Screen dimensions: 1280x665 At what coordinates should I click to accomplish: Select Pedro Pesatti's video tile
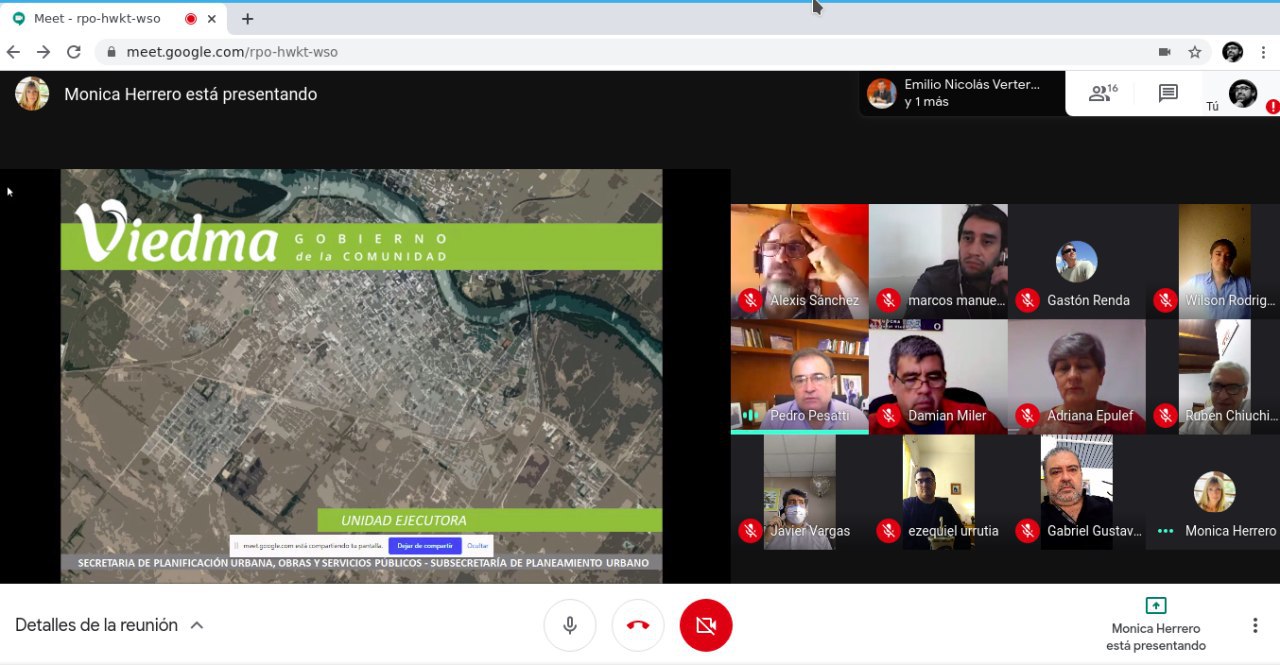click(799, 376)
